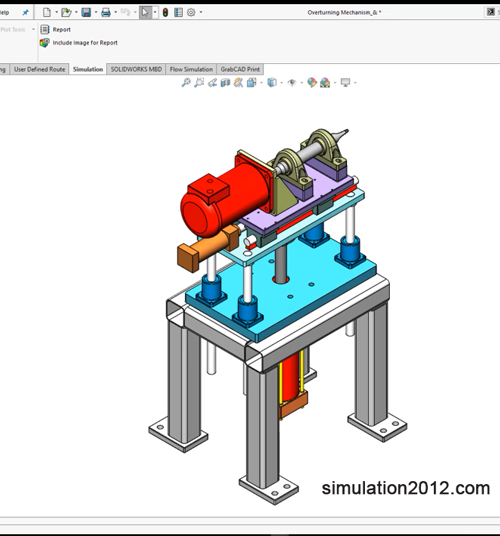Click the Apply Scene icon
This screenshot has height=536, width=500.
(325, 82)
